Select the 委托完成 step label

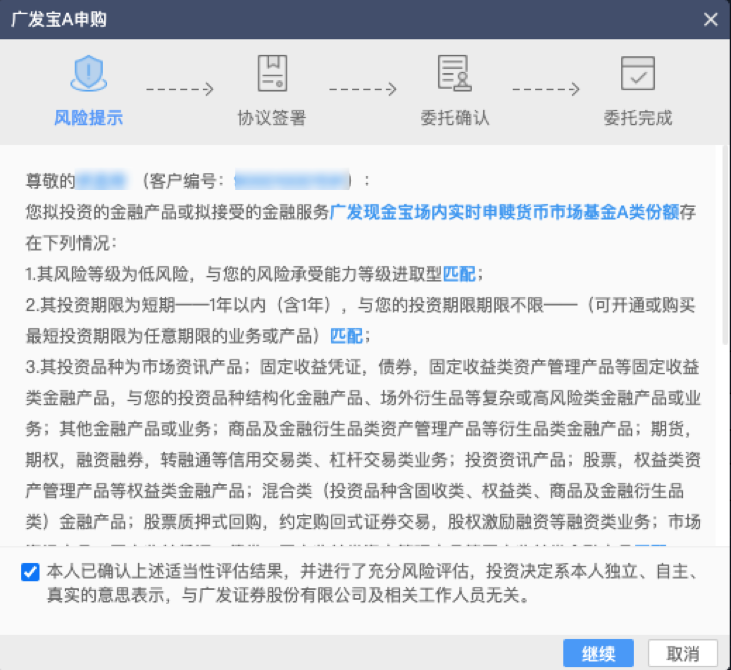click(637, 118)
